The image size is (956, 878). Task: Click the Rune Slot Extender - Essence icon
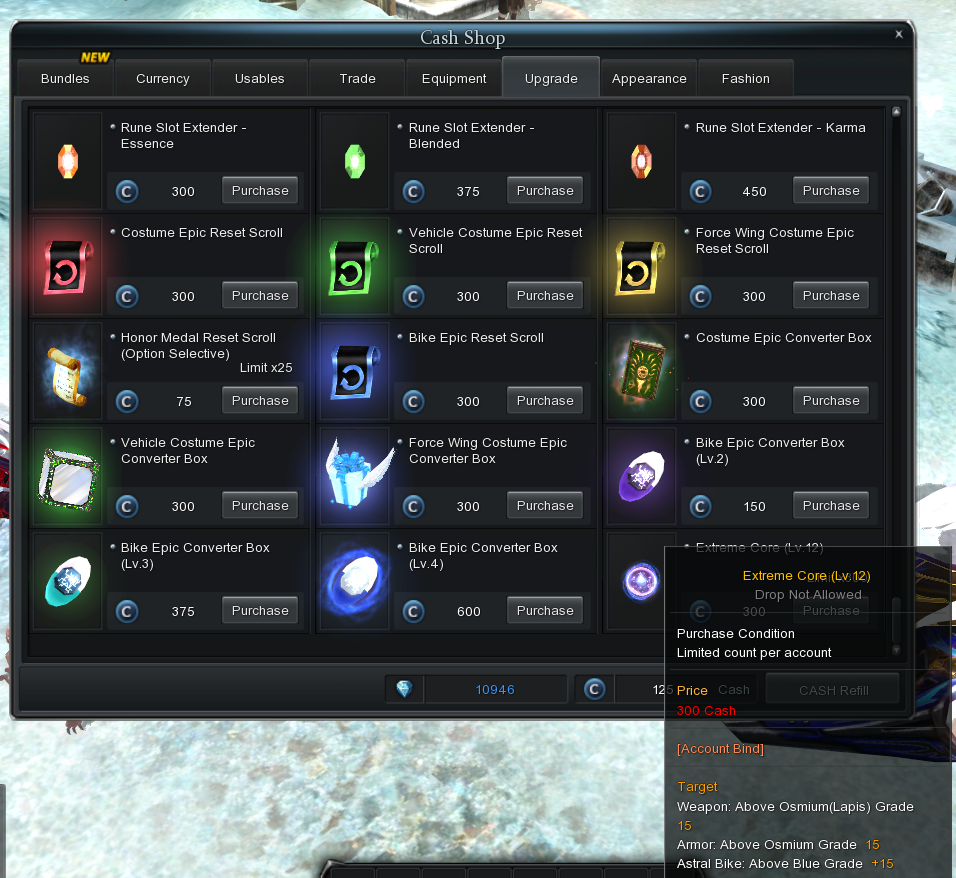click(68, 160)
